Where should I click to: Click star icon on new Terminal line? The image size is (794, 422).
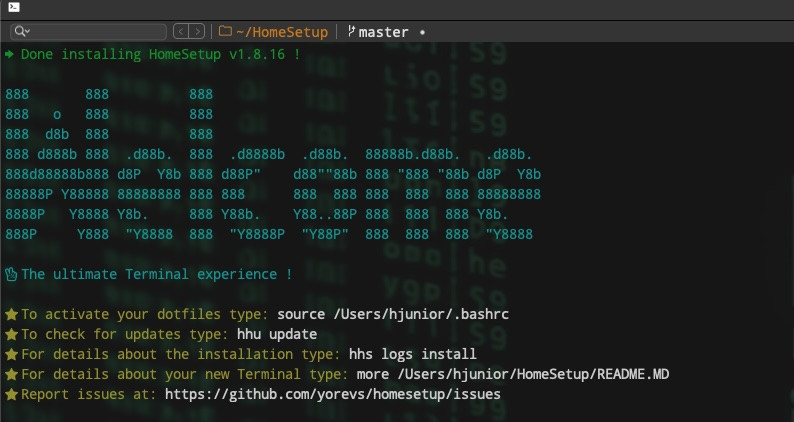(x=11, y=374)
